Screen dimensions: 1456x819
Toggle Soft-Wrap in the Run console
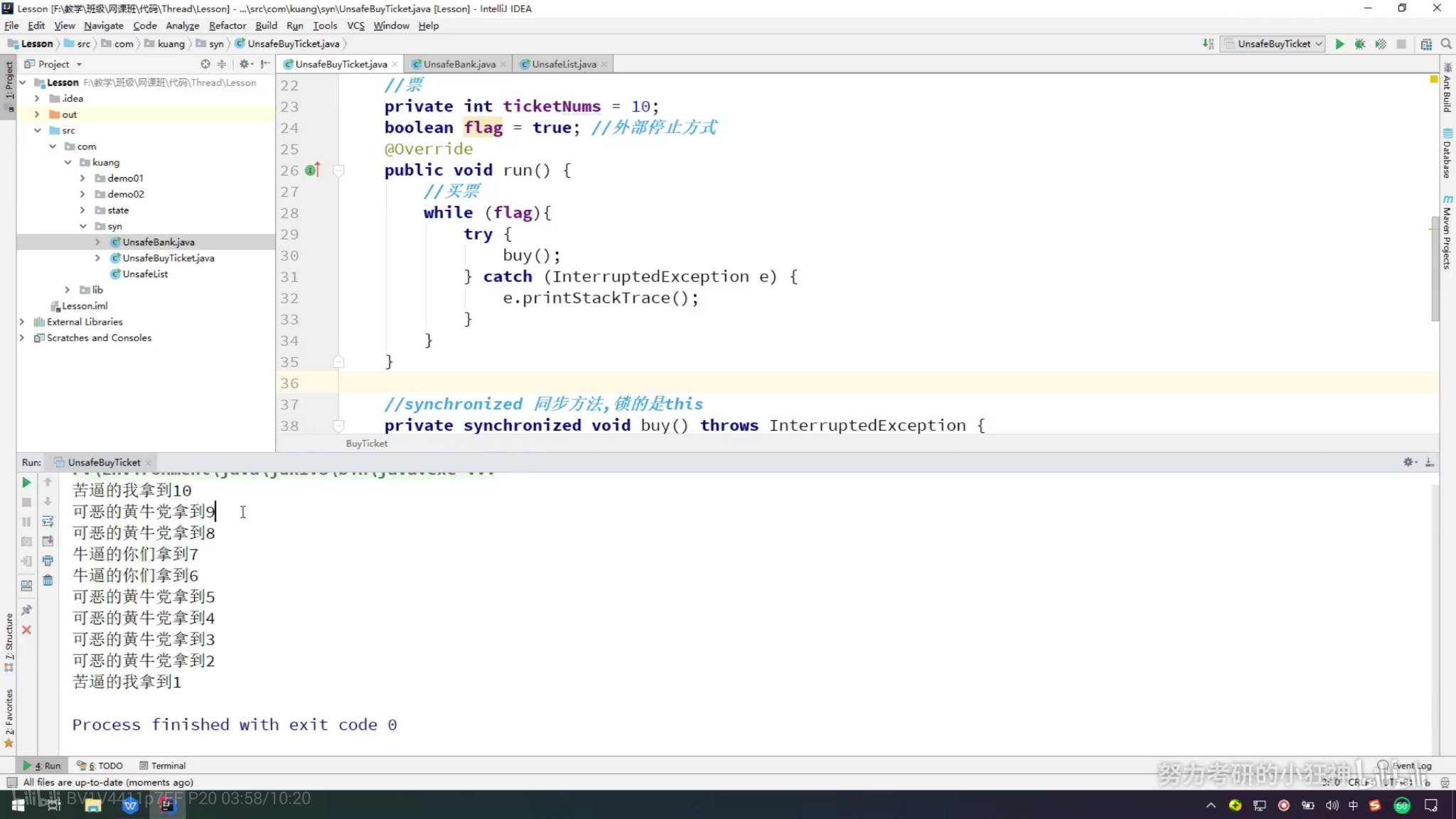(48, 522)
